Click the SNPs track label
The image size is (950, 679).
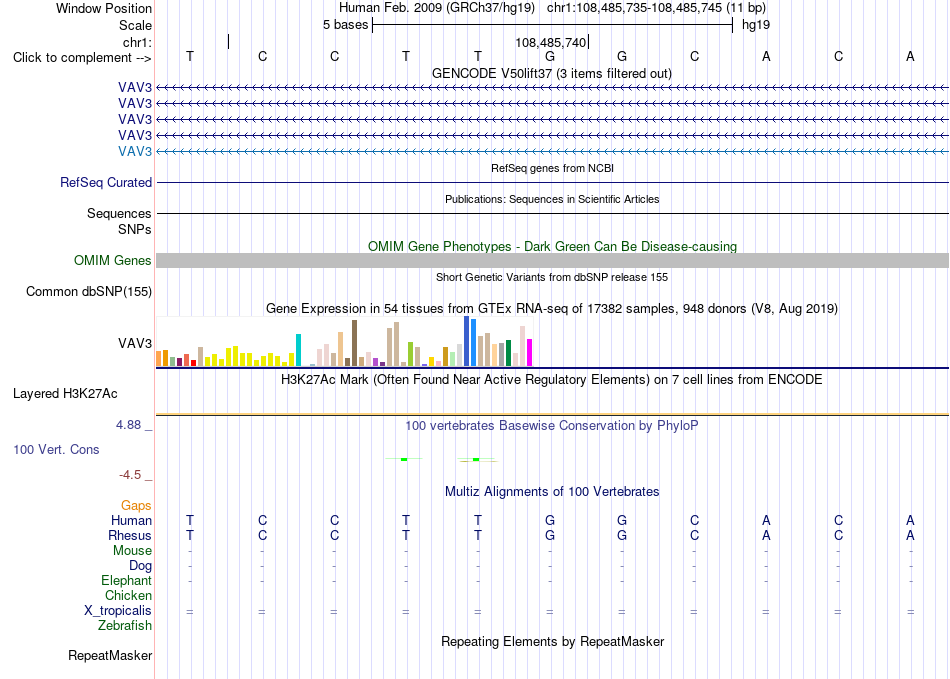135,230
